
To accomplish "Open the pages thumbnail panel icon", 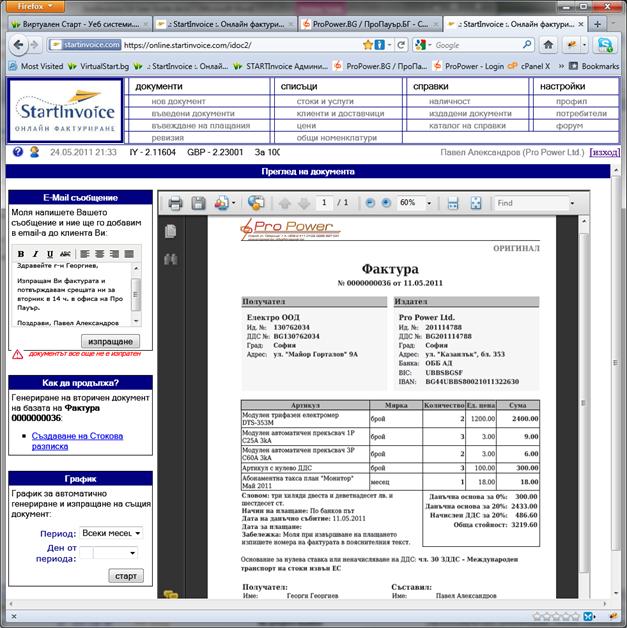I will 171,231.
